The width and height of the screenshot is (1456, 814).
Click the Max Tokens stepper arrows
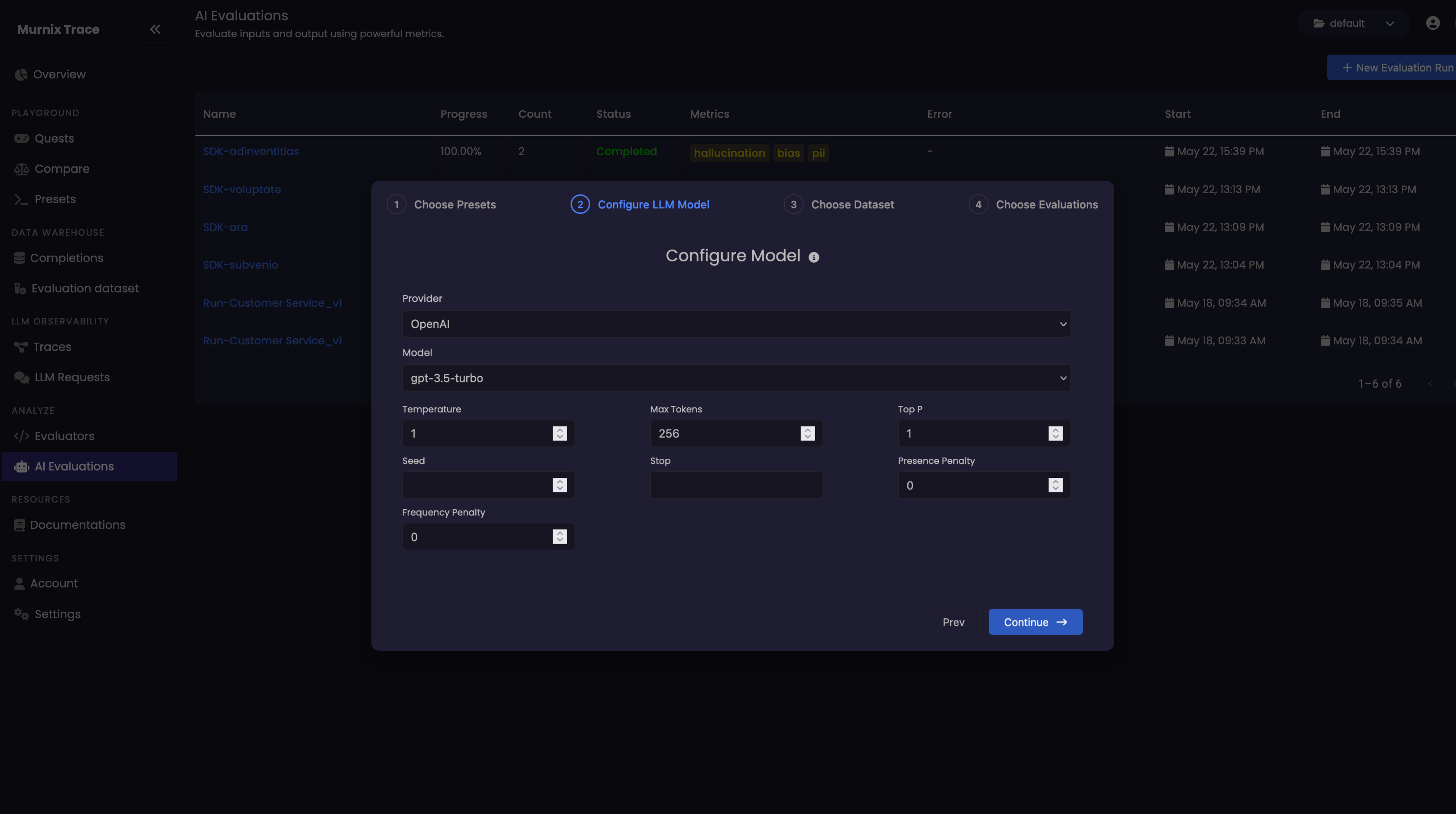point(807,433)
